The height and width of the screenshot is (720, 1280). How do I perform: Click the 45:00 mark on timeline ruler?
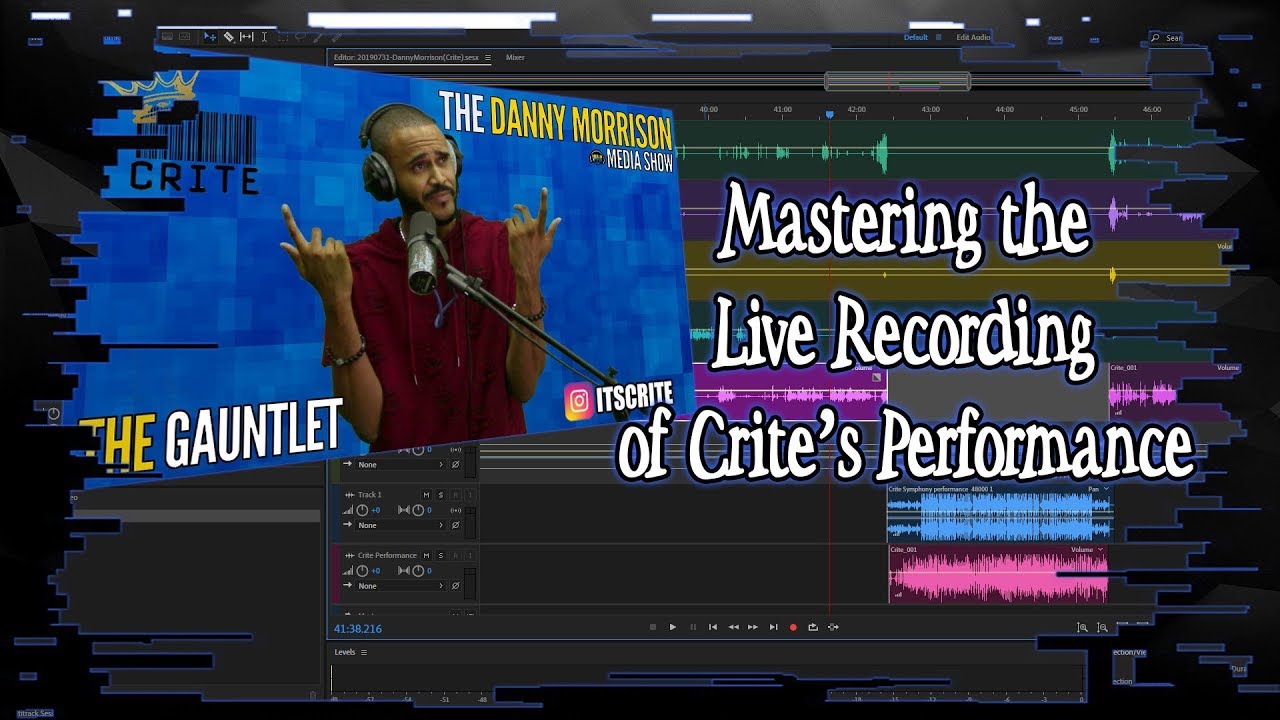point(1078,109)
